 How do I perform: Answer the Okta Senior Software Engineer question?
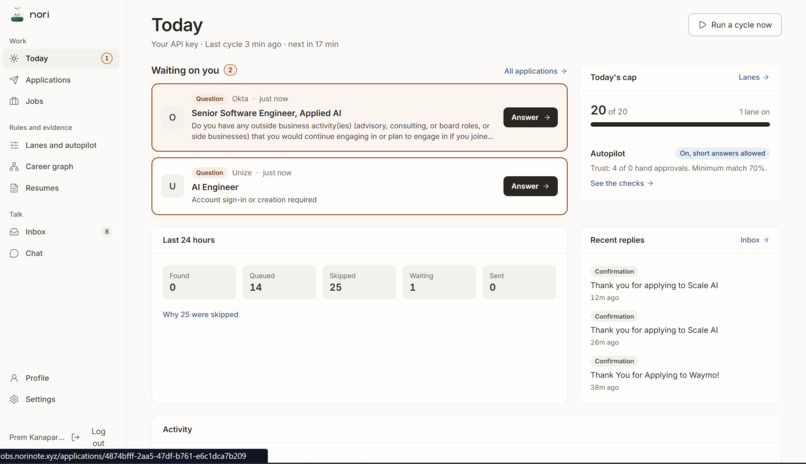(x=530, y=117)
